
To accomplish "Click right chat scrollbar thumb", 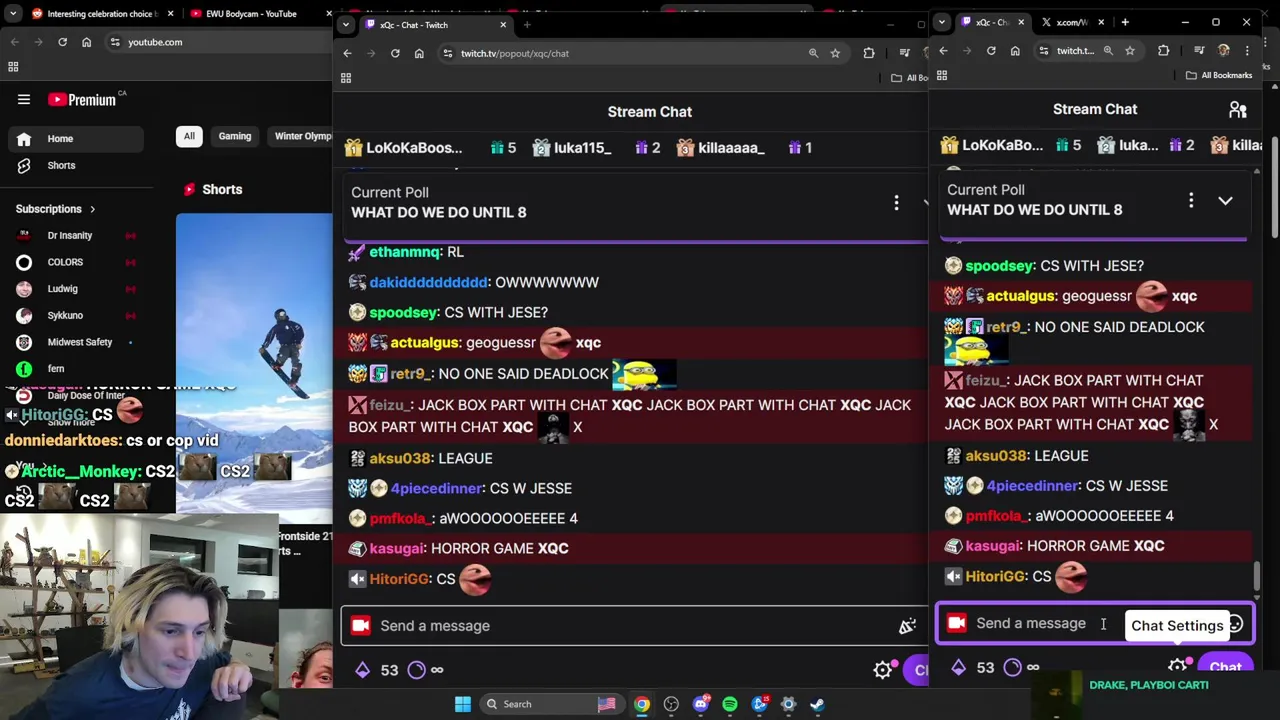I will [1257, 576].
